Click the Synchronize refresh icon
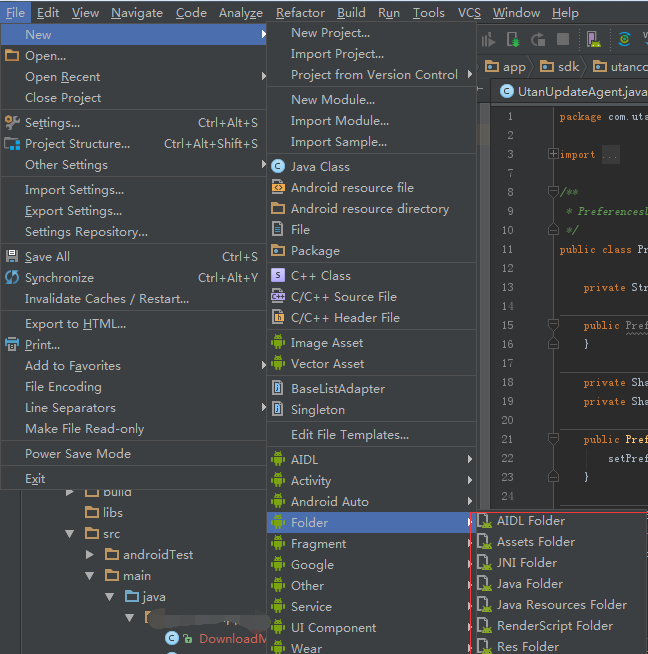The width and height of the screenshot is (648, 654). [12, 278]
